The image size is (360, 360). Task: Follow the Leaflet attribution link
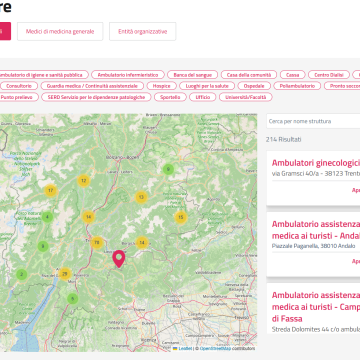point(185,348)
